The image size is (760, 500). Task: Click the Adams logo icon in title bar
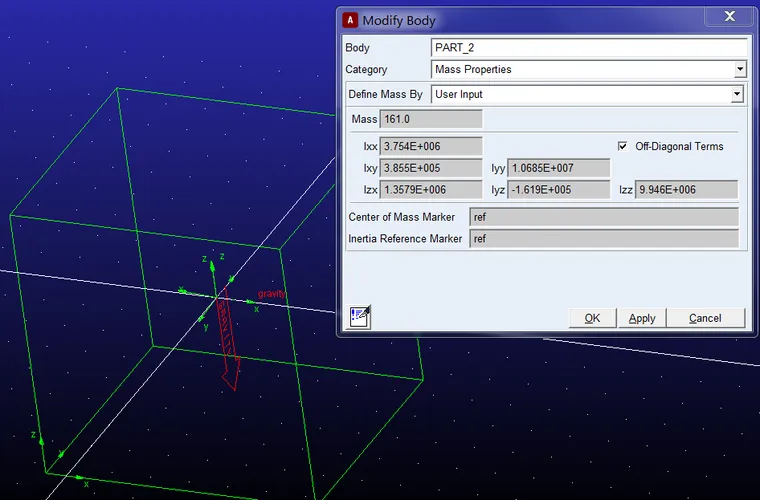click(350, 20)
